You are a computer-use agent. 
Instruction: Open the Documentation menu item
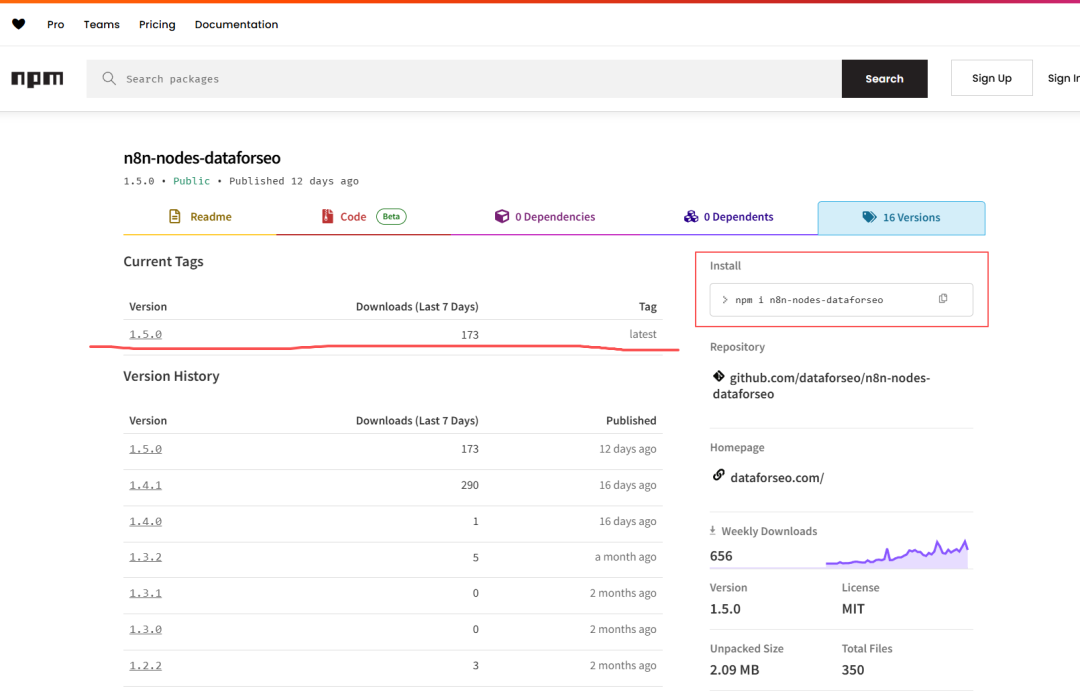click(x=236, y=24)
